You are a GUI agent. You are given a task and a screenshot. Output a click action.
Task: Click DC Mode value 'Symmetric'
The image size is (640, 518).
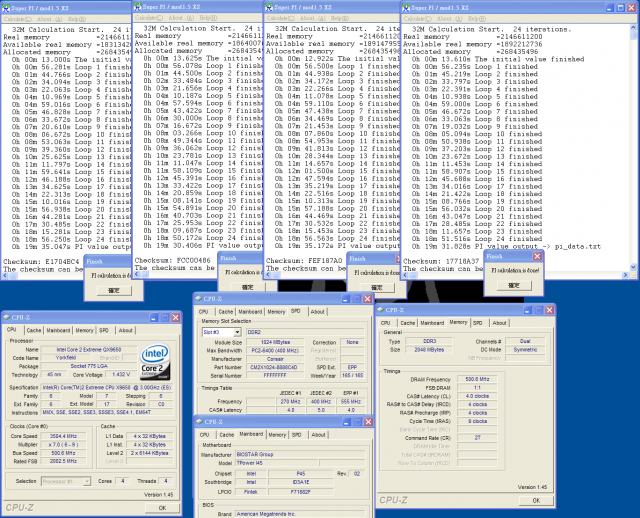[525, 349]
